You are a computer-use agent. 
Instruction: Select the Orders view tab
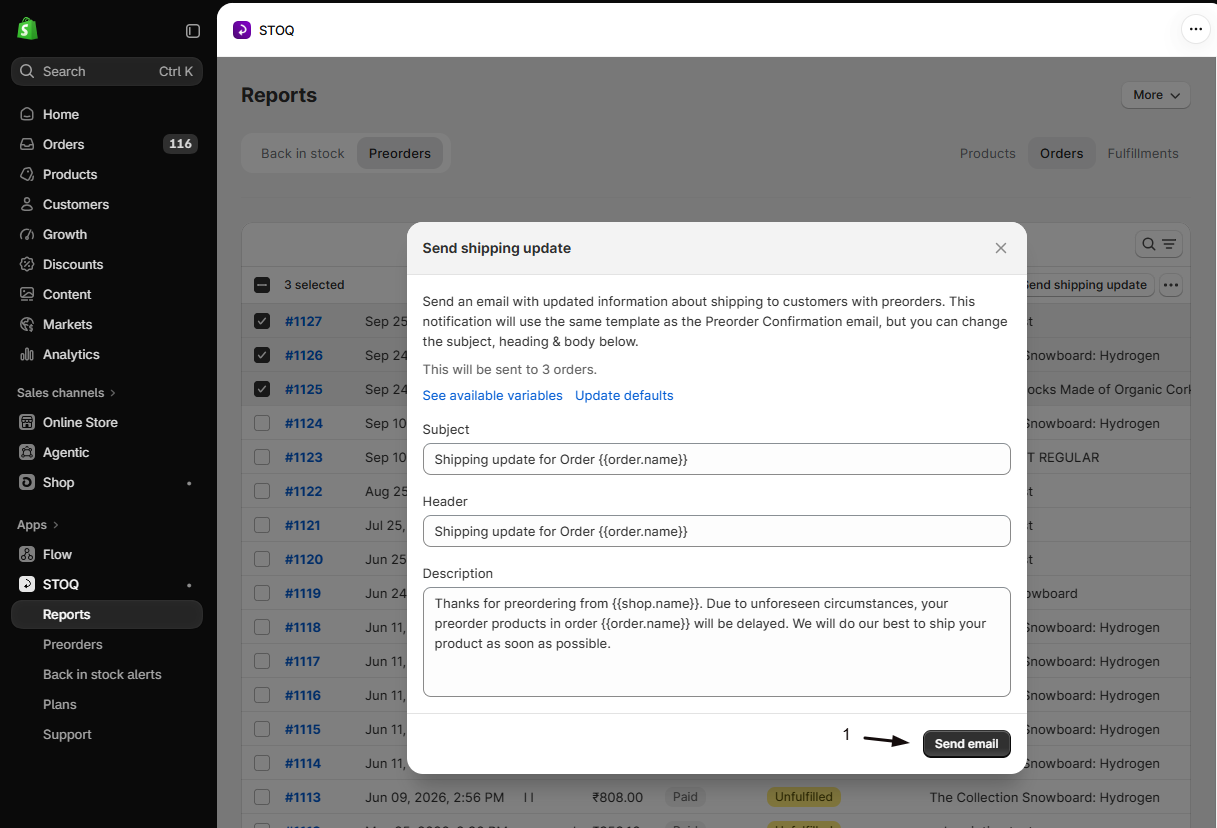(x=1062, y=153)
